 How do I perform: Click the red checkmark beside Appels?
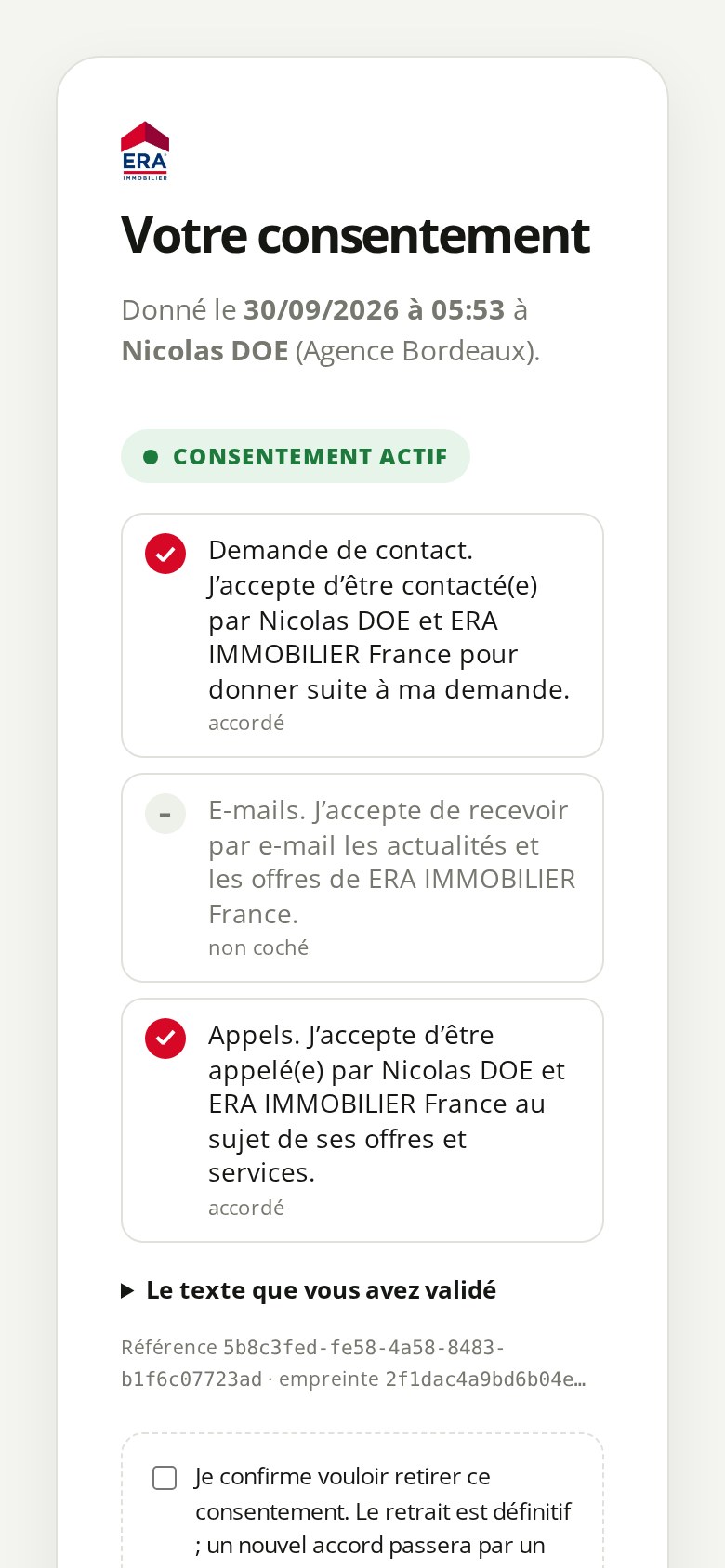pyautogui.click(x=165, y=1039)
